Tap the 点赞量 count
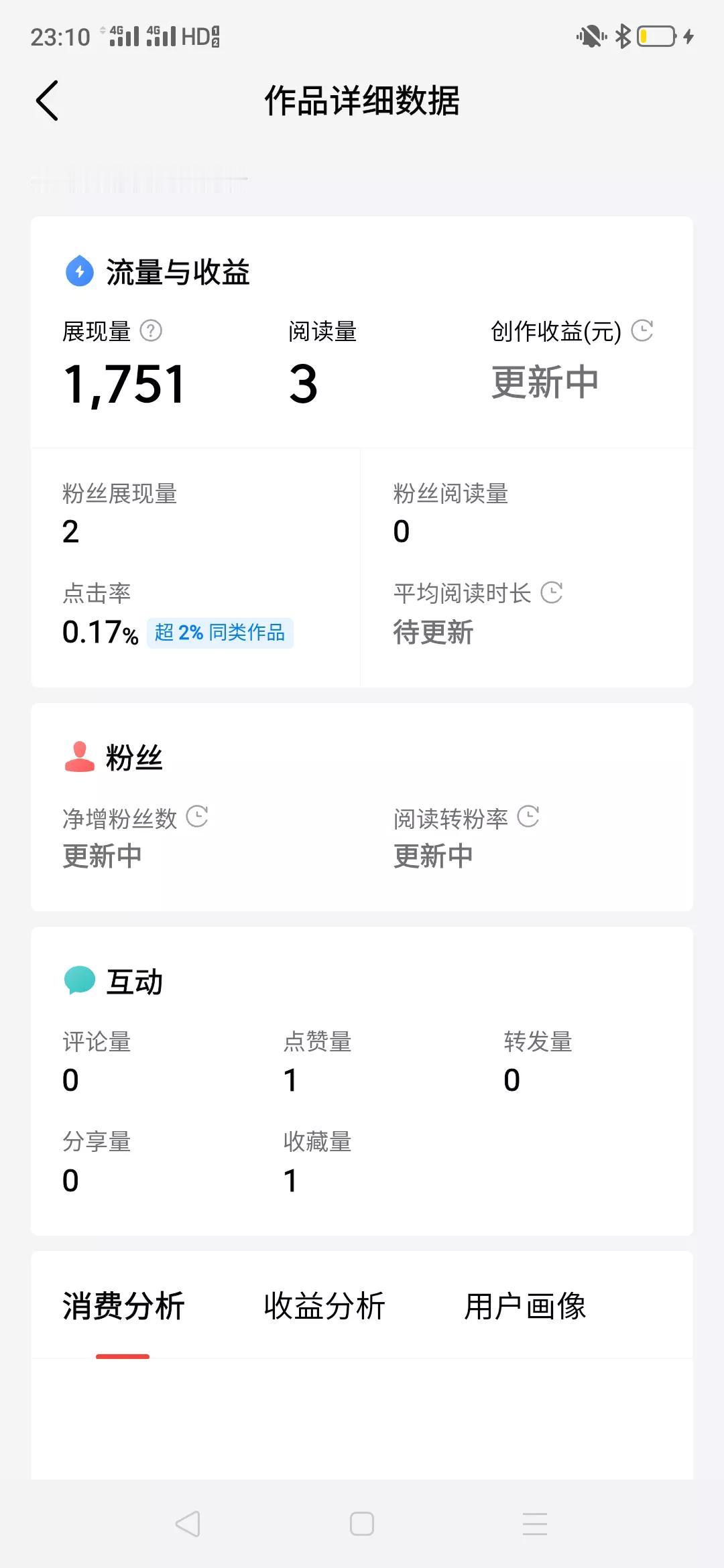 (x=290, y=1080)
